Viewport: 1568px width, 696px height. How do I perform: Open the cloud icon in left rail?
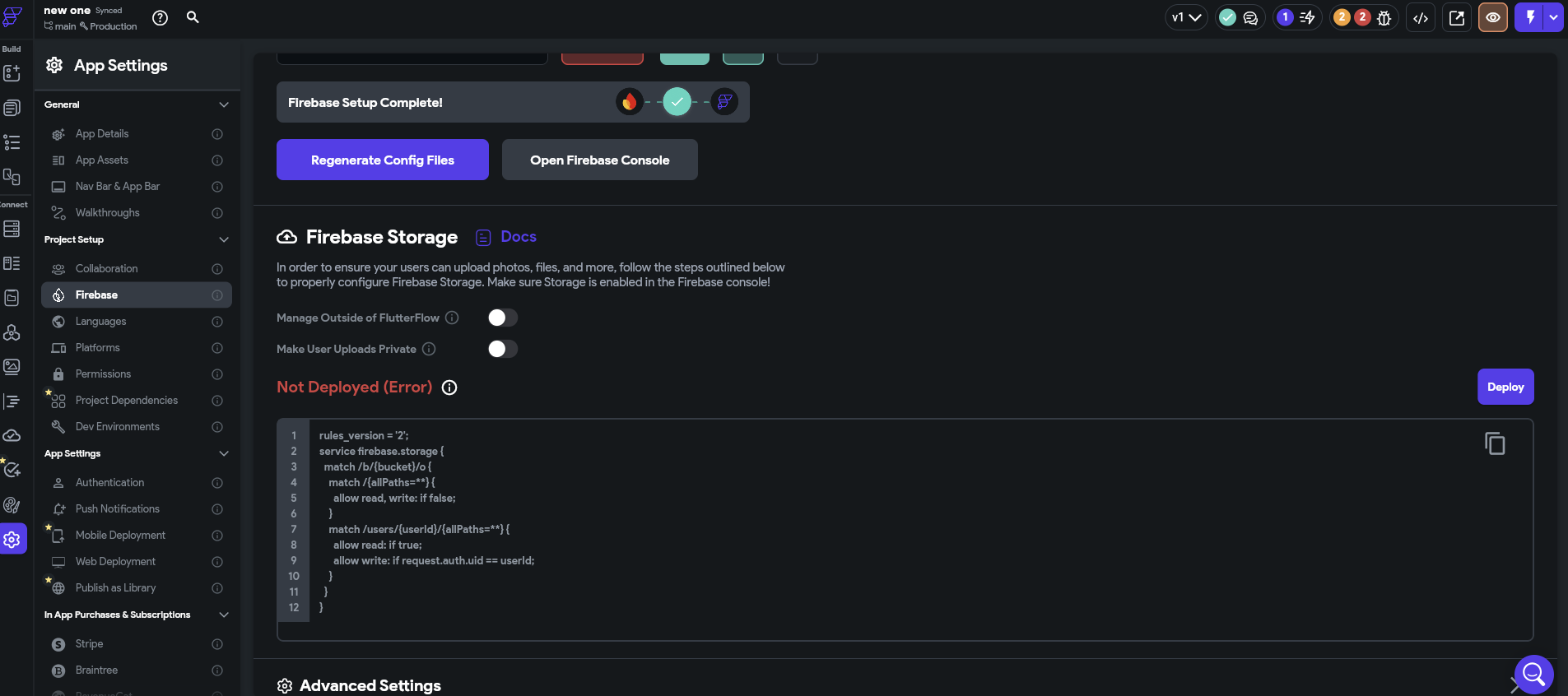tap(12, 435)
